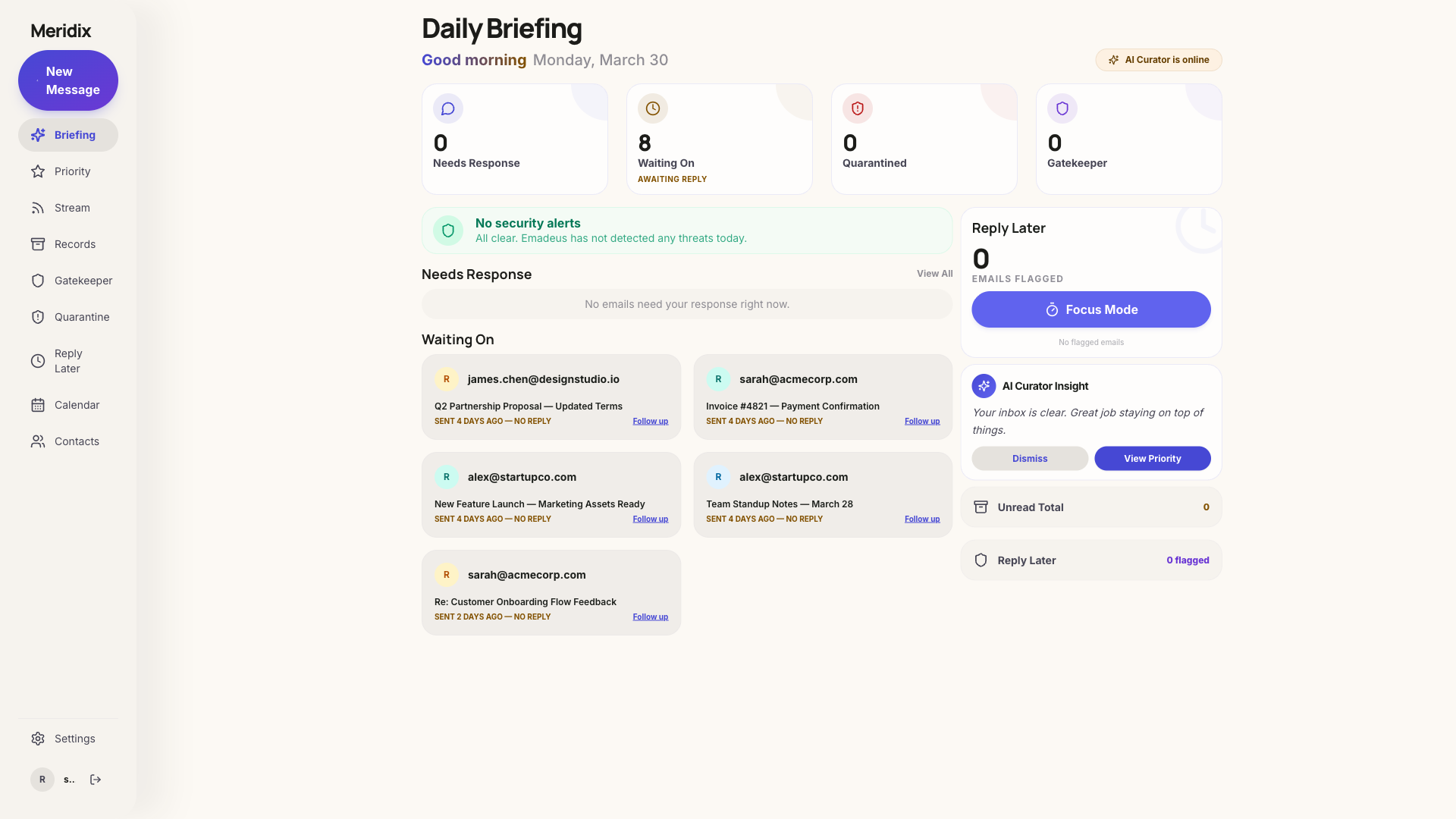Follow up on New Feature Launch email
The image size is (1456, 819).
[x=651, y=519]
